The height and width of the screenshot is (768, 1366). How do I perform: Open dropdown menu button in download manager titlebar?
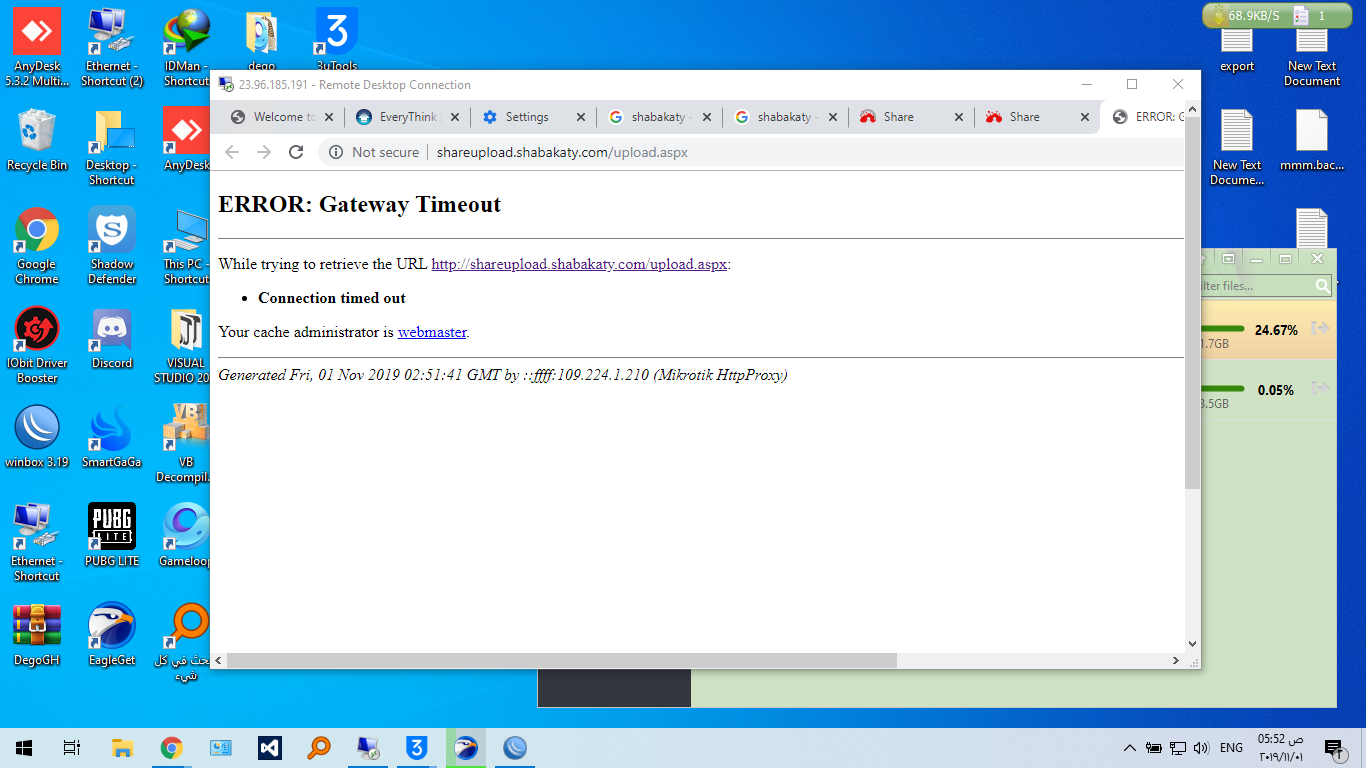1229,258
